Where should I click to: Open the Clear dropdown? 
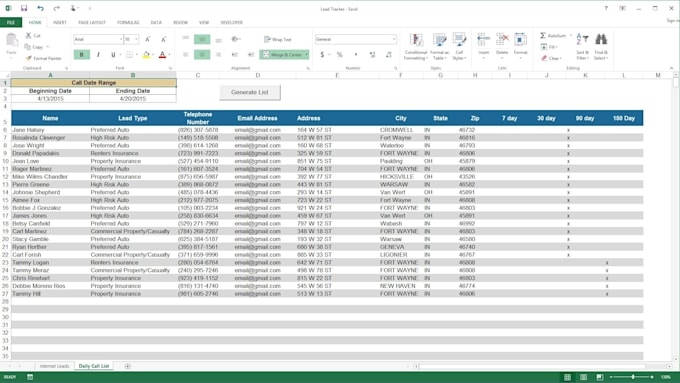[551, 58]
